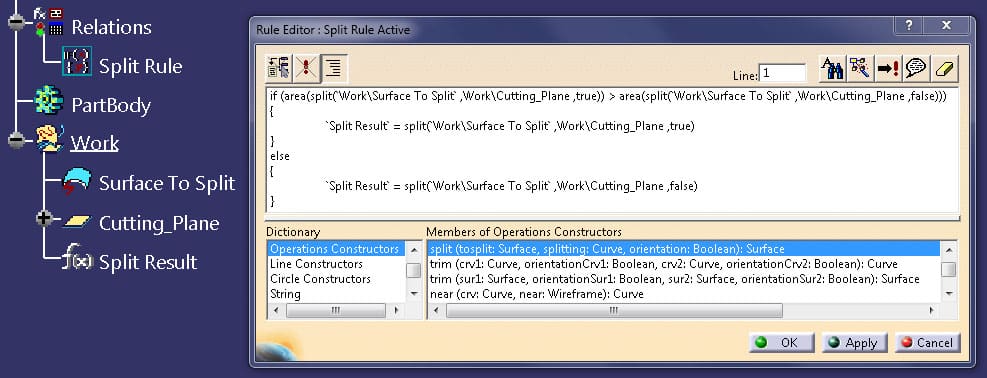Expand the Cutting_Plane tree node
Image resolution: width=987 pixels, height=378 pixels.
(44, 219)
